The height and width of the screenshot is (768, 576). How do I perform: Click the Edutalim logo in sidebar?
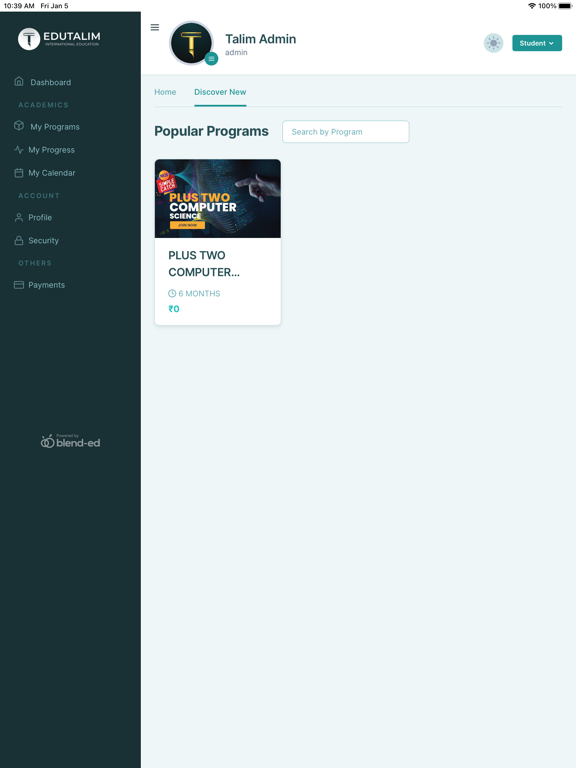coord(59,39)
